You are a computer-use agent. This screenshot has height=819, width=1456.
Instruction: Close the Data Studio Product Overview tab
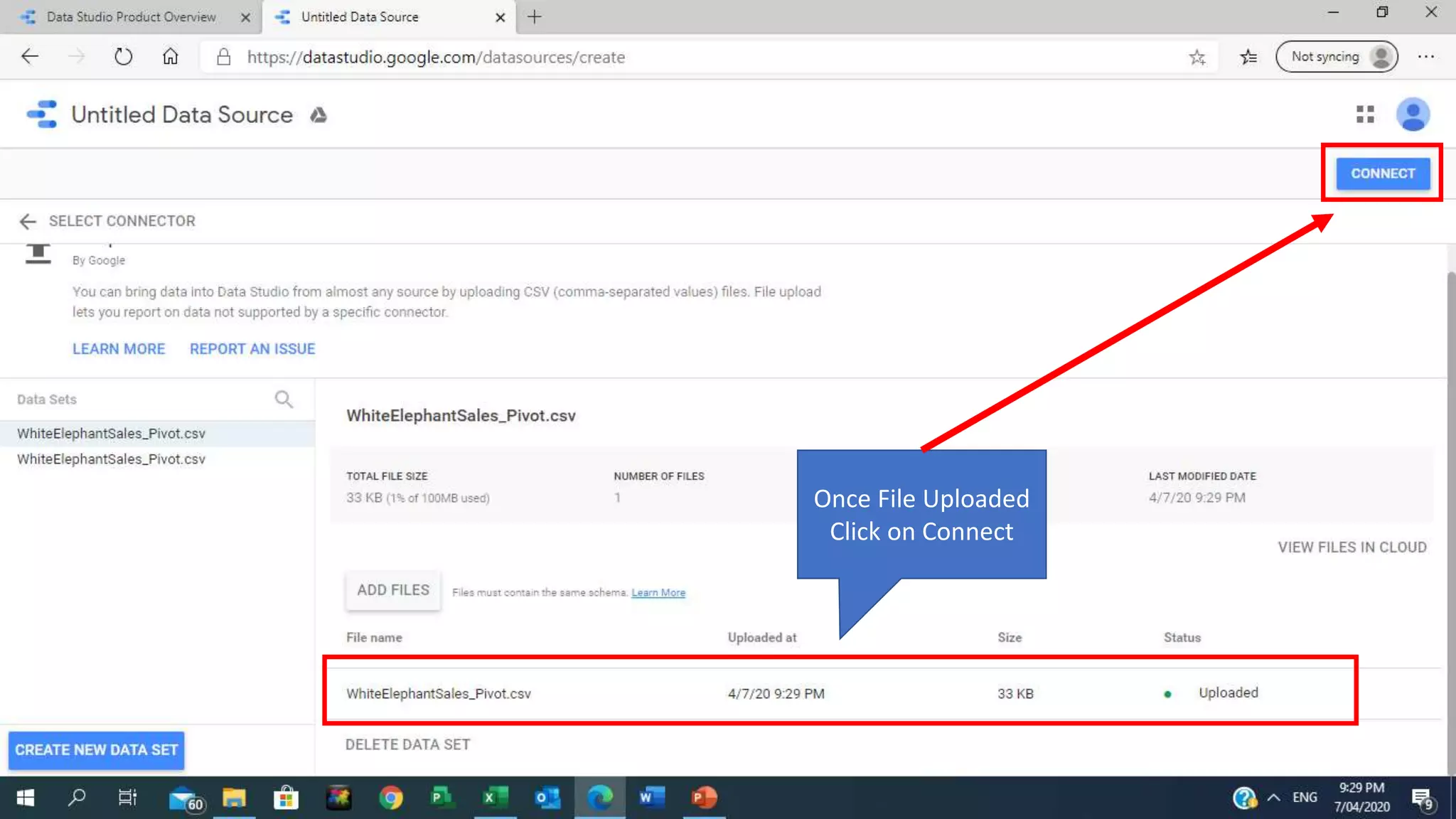coord(245,18)
